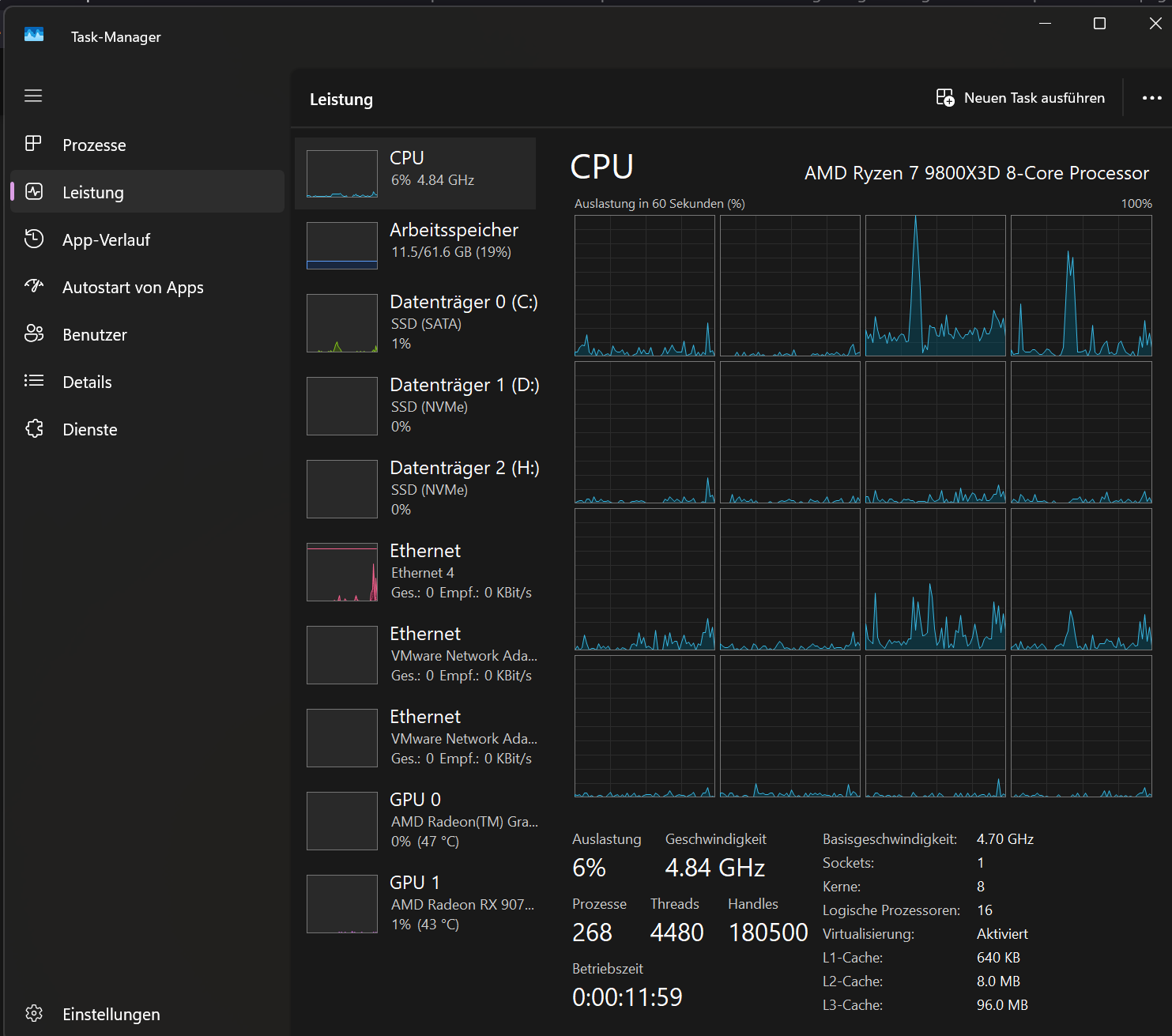Click the Neuen Task ausführen icon

click(945, 97)
